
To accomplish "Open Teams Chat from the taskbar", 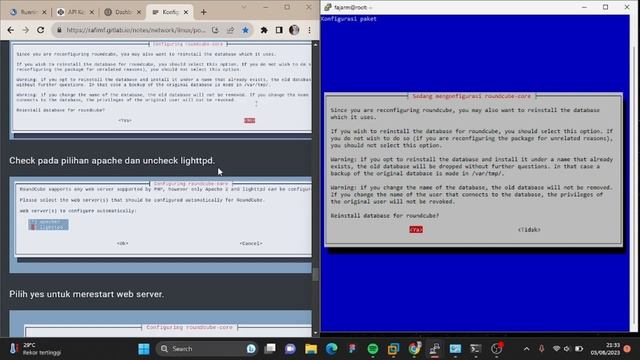I will tap(290, 349).
